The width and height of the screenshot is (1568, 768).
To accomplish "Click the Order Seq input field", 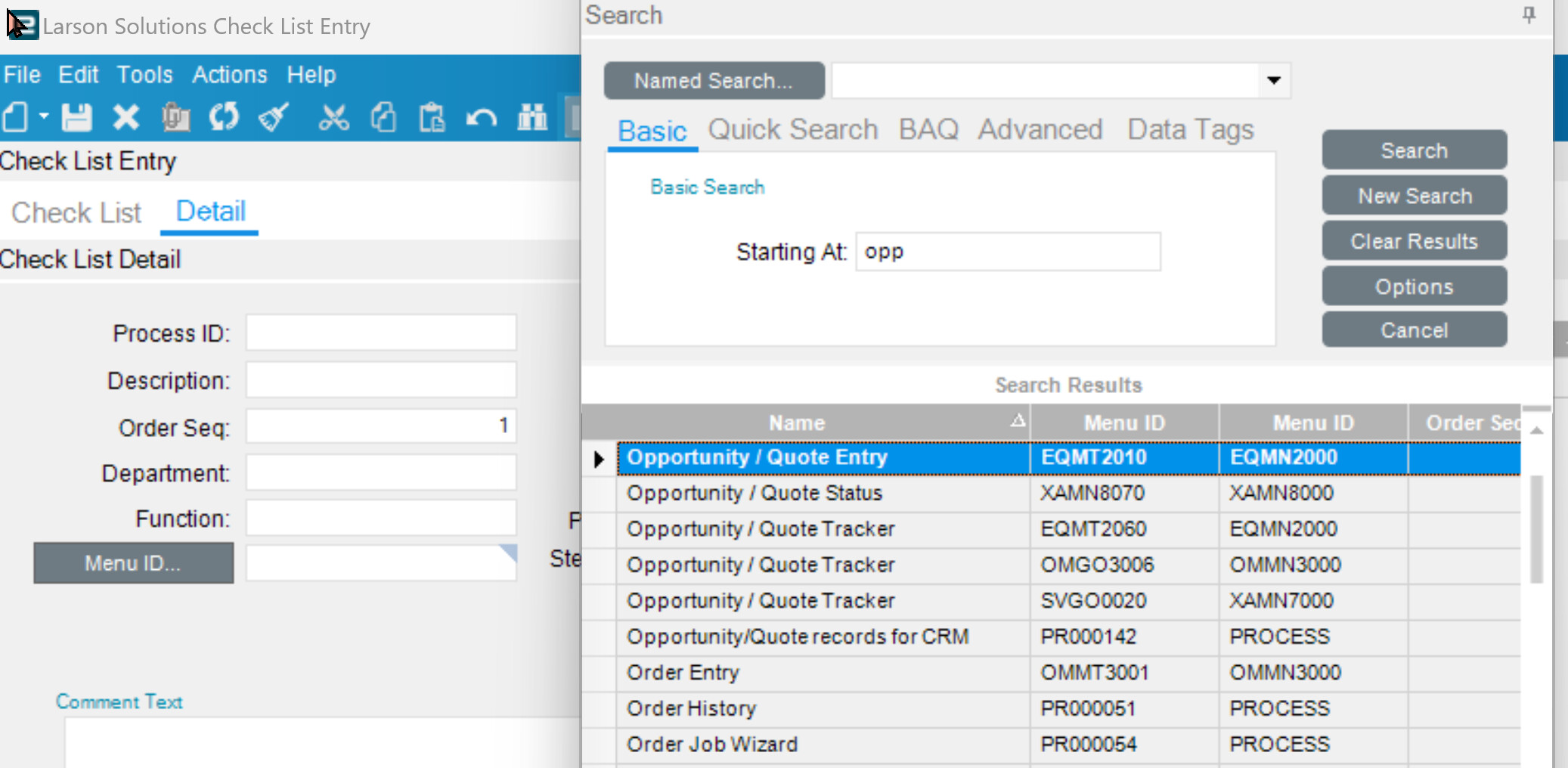I will (381, 426).
